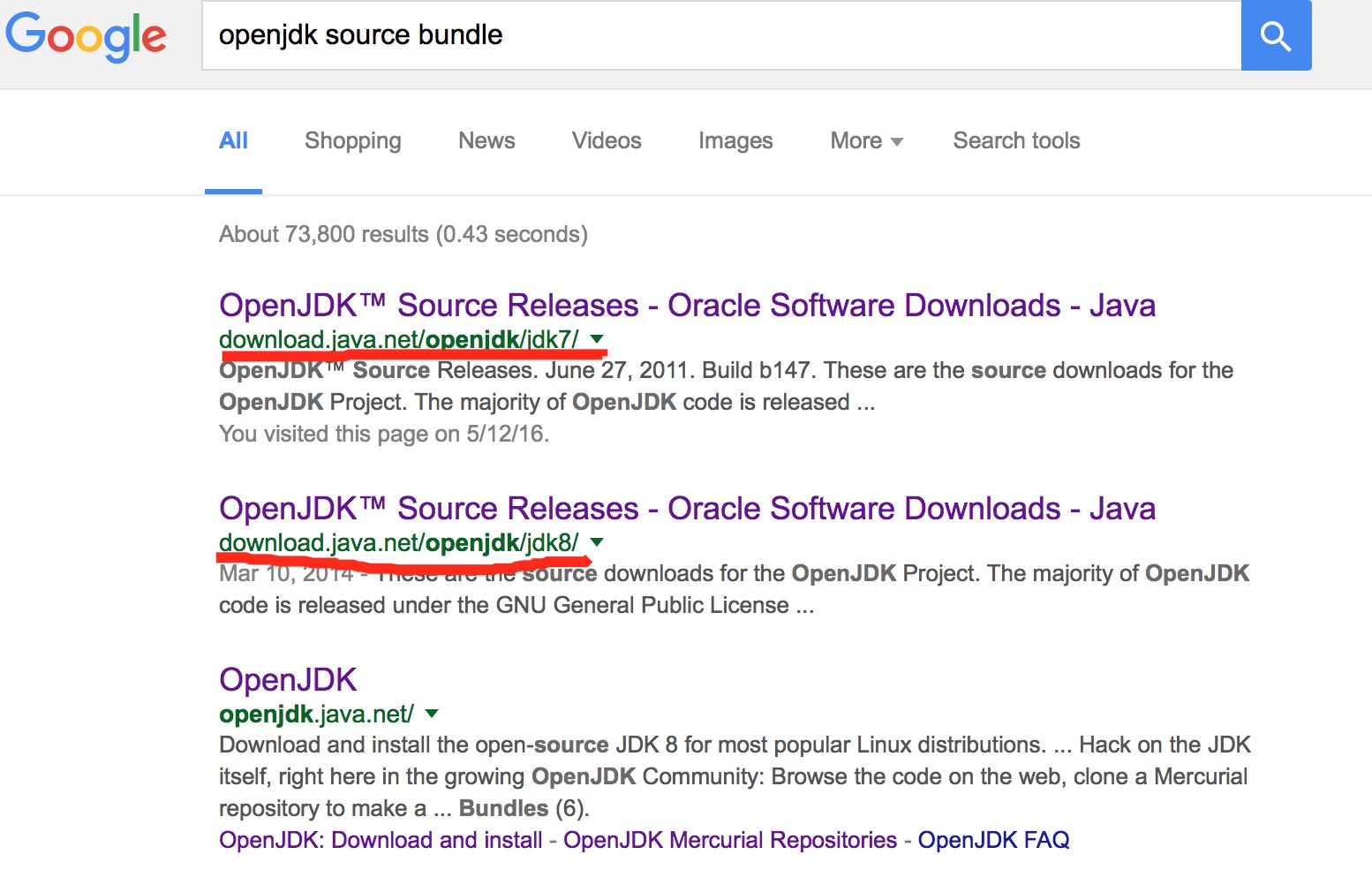Switch to the News tab

tap(486, 140)
